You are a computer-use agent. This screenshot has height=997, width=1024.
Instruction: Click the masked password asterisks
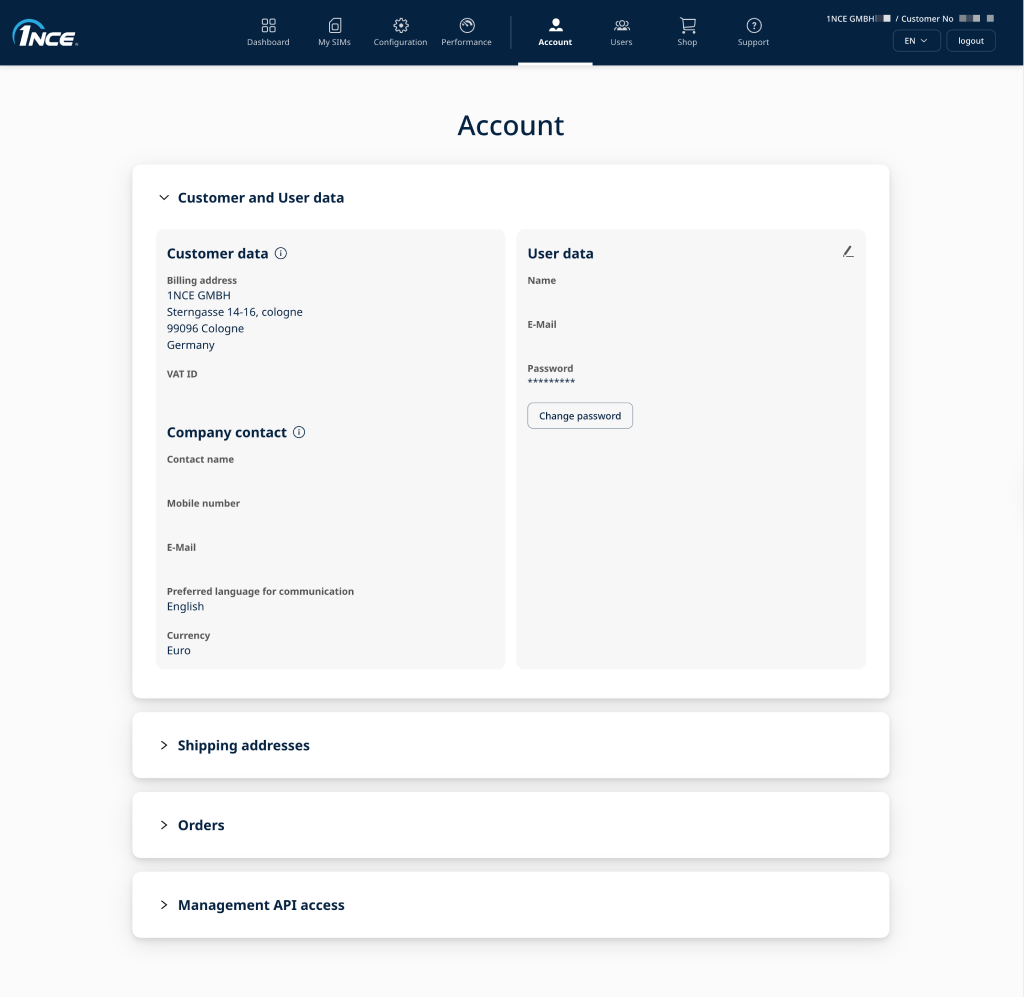[x=551, y=381]
